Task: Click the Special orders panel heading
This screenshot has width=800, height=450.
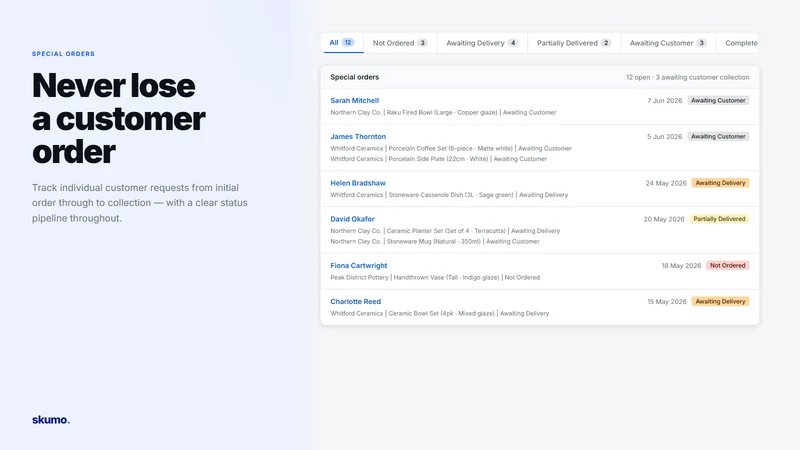Action: (355, 77)
